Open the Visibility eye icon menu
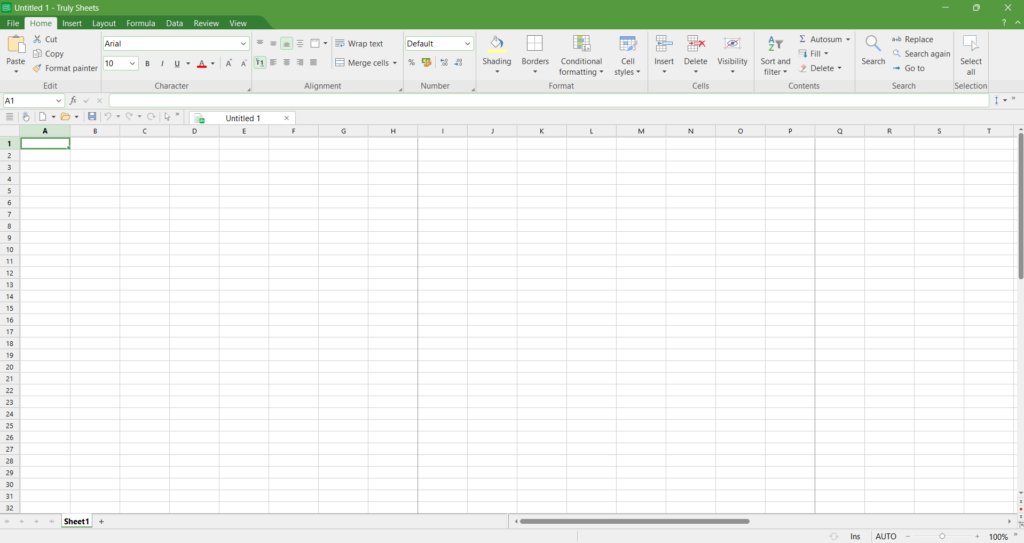This screenshot has height=543, width=1024. (732, 44)
